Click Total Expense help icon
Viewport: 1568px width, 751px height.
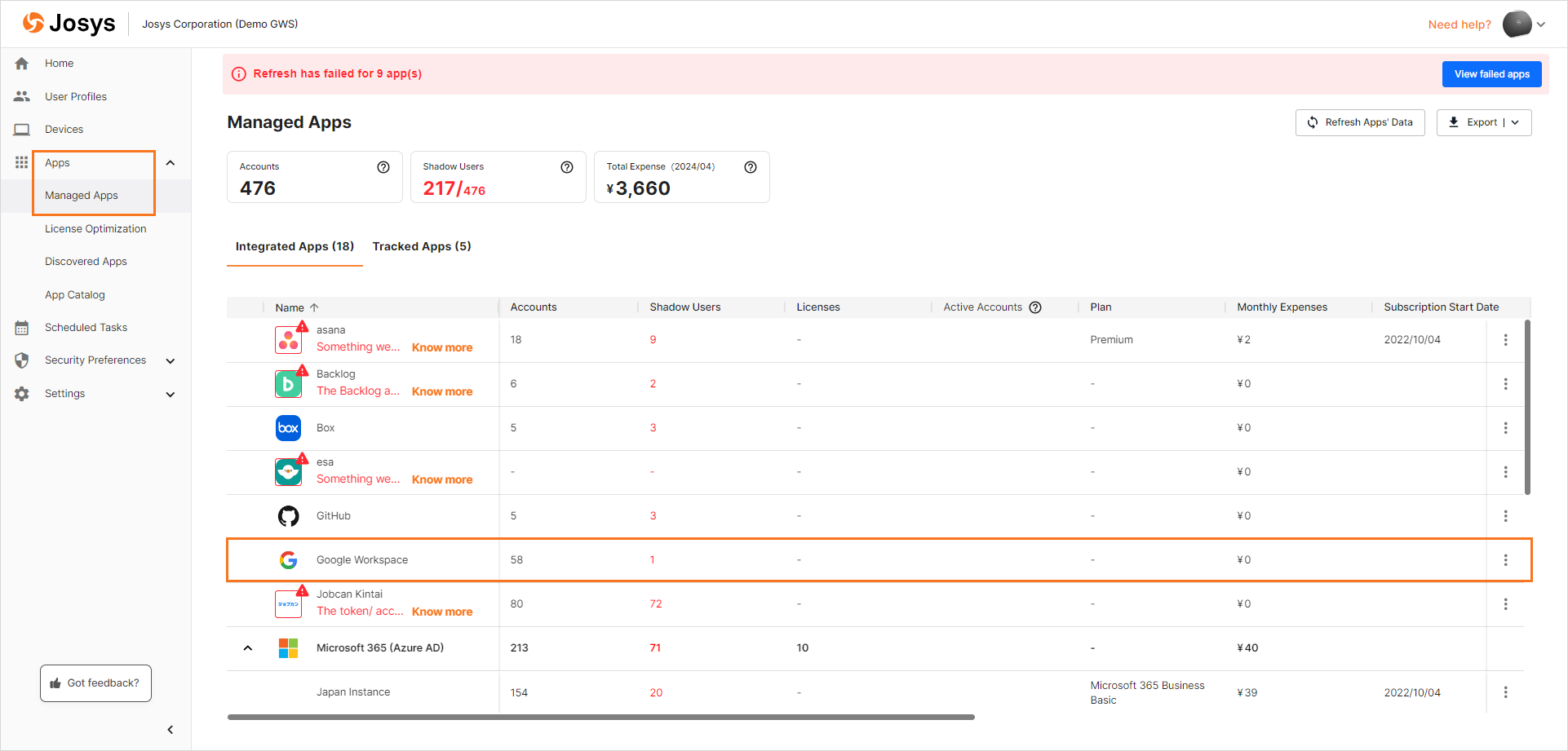coord(751,167)
